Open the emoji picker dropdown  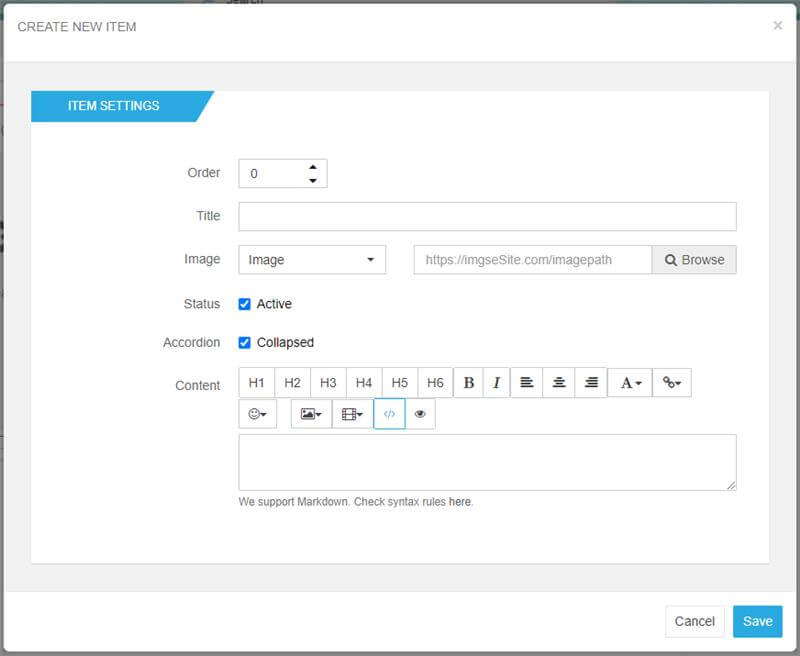point(258,414)
